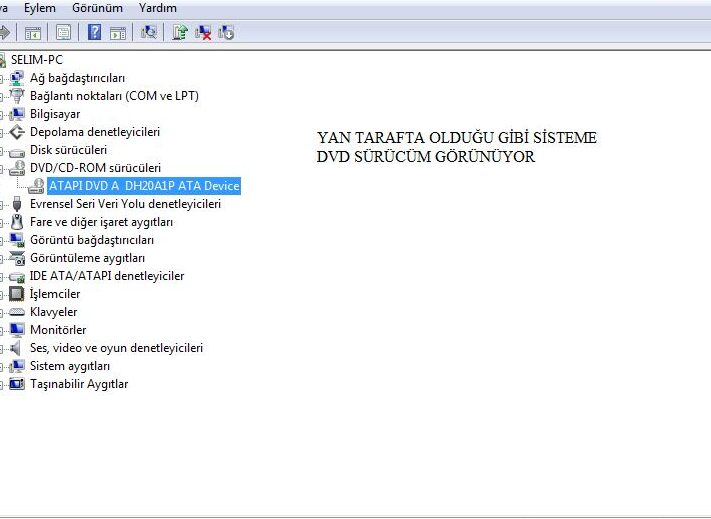Click the Depolama denetleyicileri icon
The height and width of the screenshot is (519, 711).
(17, 132)
